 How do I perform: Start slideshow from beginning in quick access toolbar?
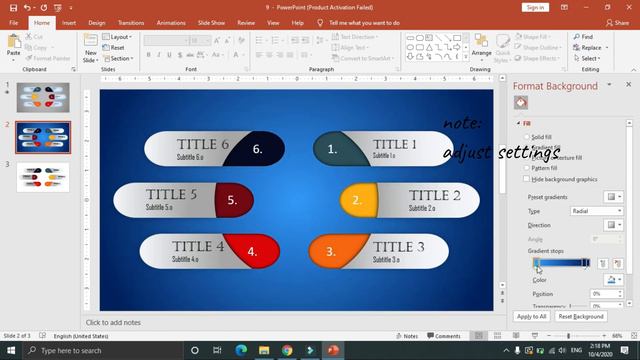pos(58,7)
